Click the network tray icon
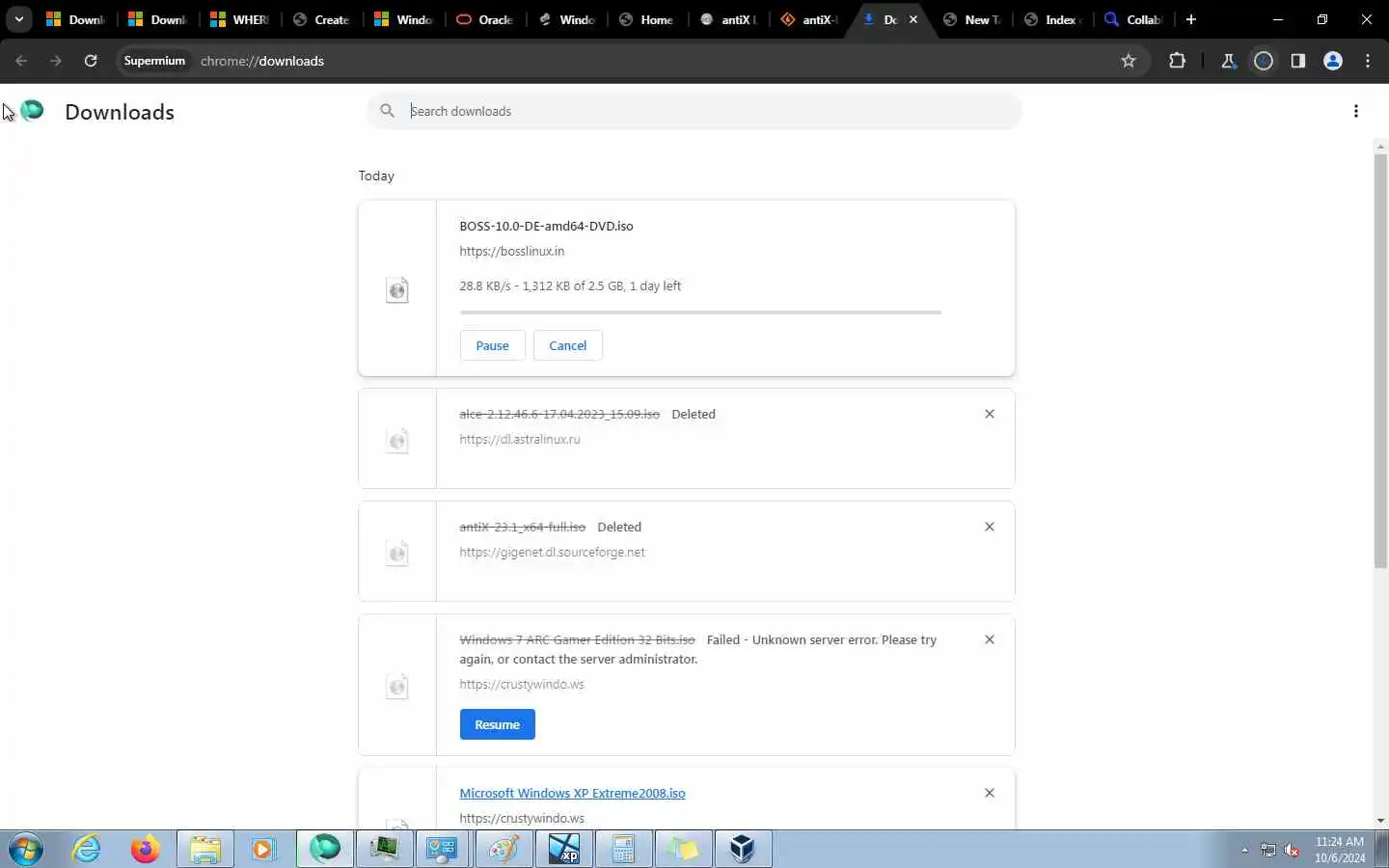This screenshot has height=868, width=1389. click(1268, 850)
